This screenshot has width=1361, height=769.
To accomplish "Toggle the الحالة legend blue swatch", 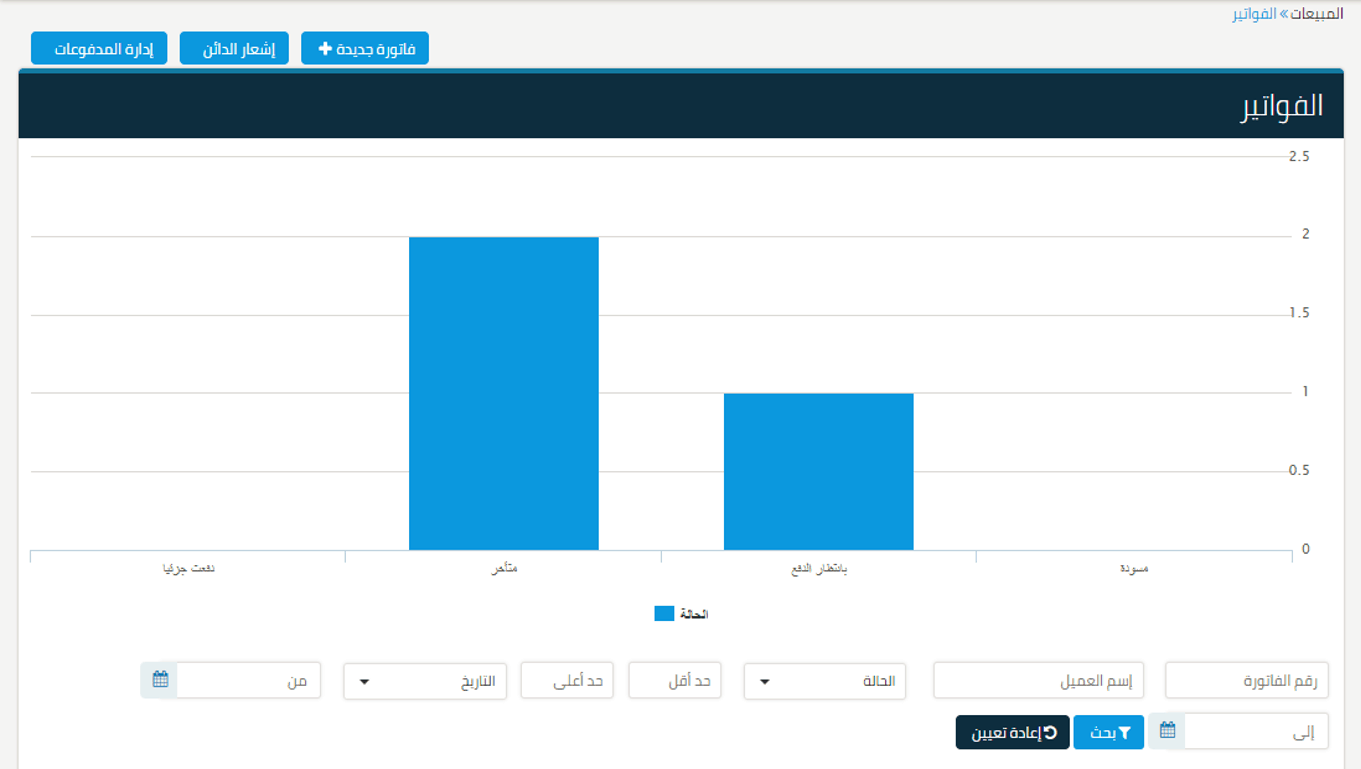I will point(664,614).
